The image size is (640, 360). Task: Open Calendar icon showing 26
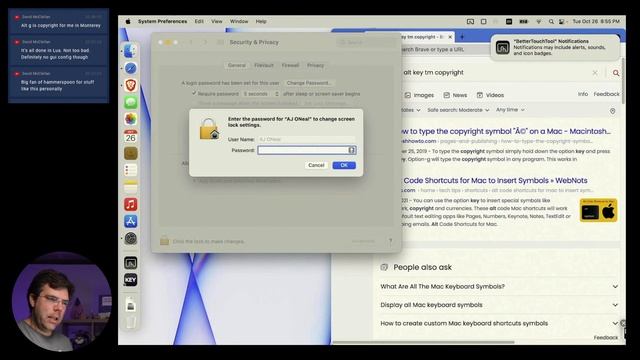click(131, 136)
